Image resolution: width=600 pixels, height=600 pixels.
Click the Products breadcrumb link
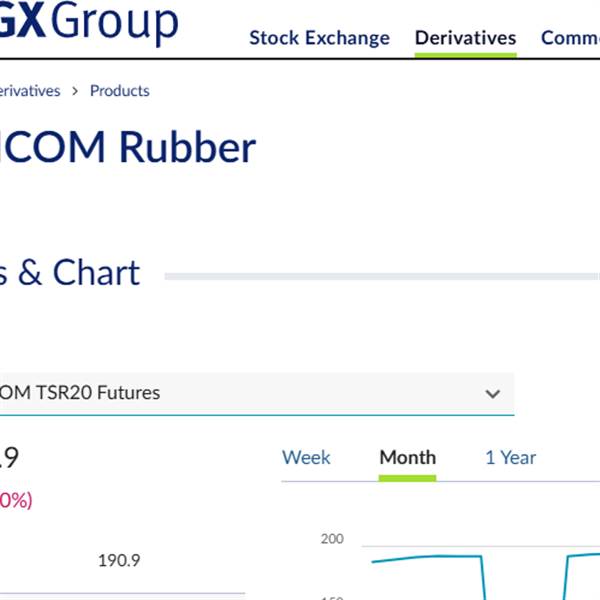[119, 91]
